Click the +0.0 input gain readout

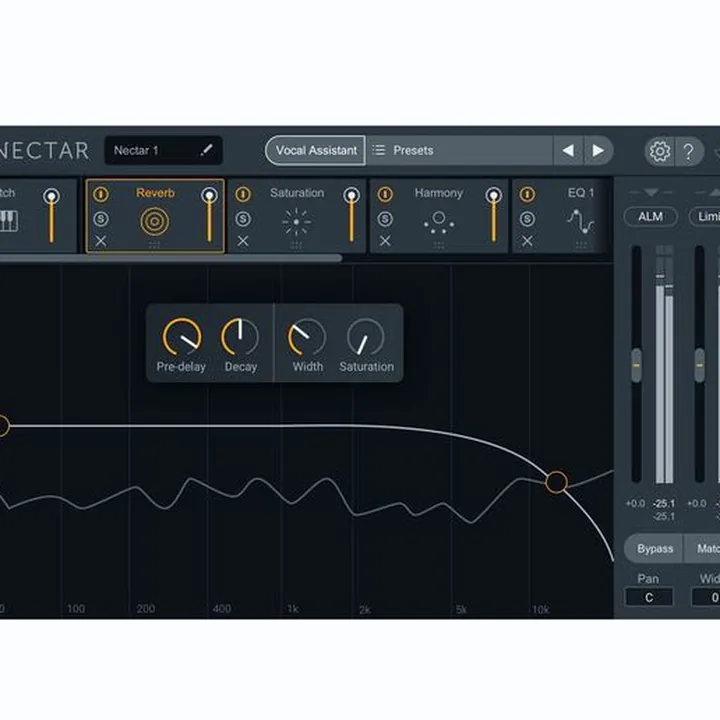pos(636,503)
